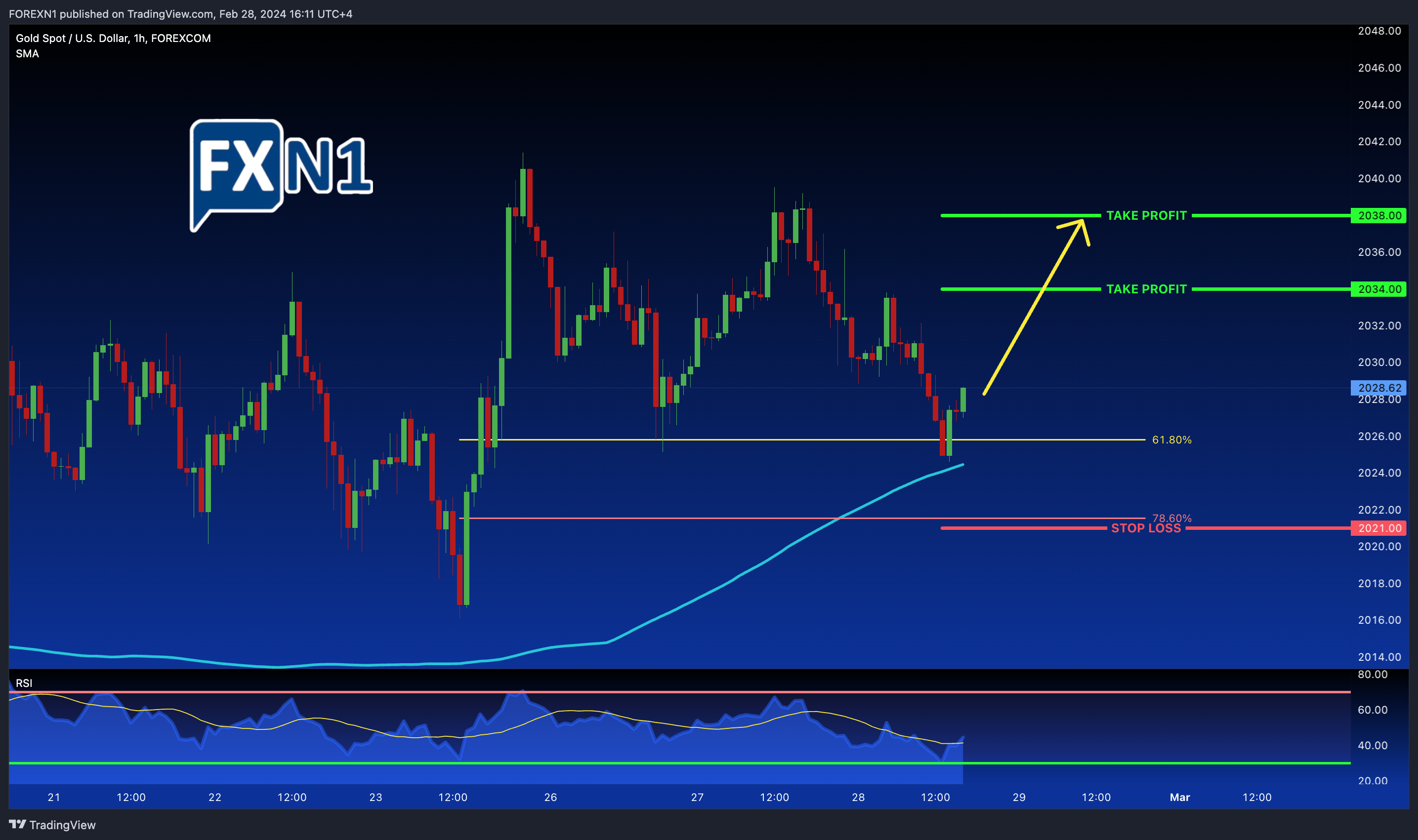Screen dimensions: 1418x840
Task: Select the upper TAKE PROFIT label at 2038
Action: [1146, 216]
